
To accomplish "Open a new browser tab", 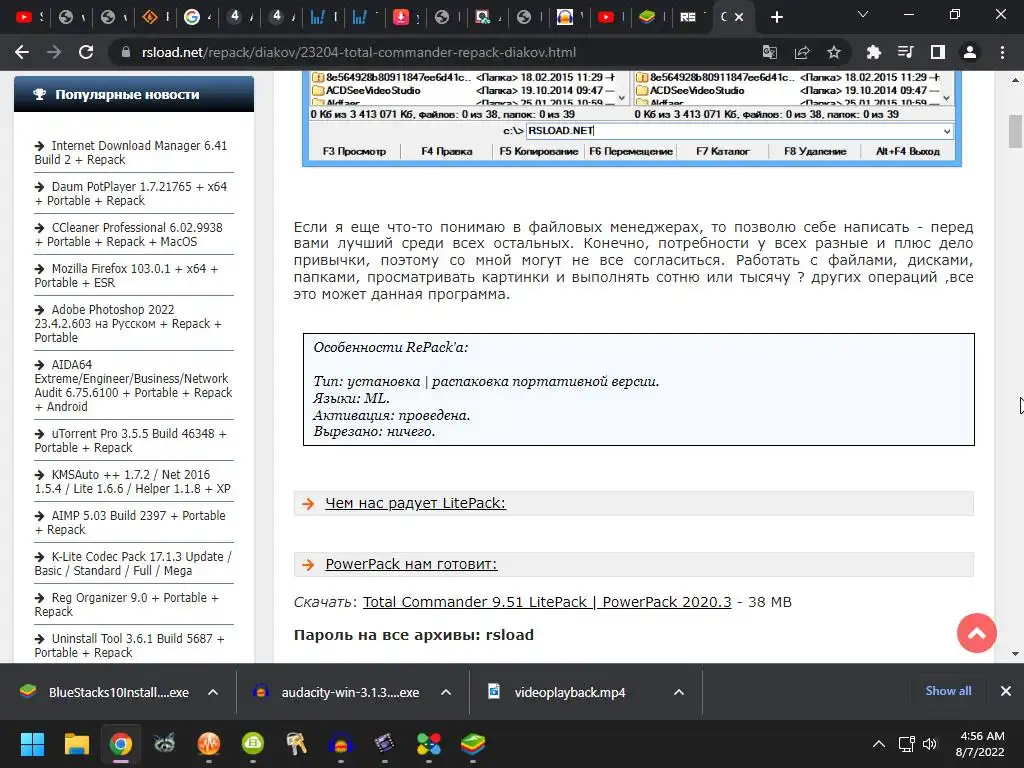I will (776, 17).
